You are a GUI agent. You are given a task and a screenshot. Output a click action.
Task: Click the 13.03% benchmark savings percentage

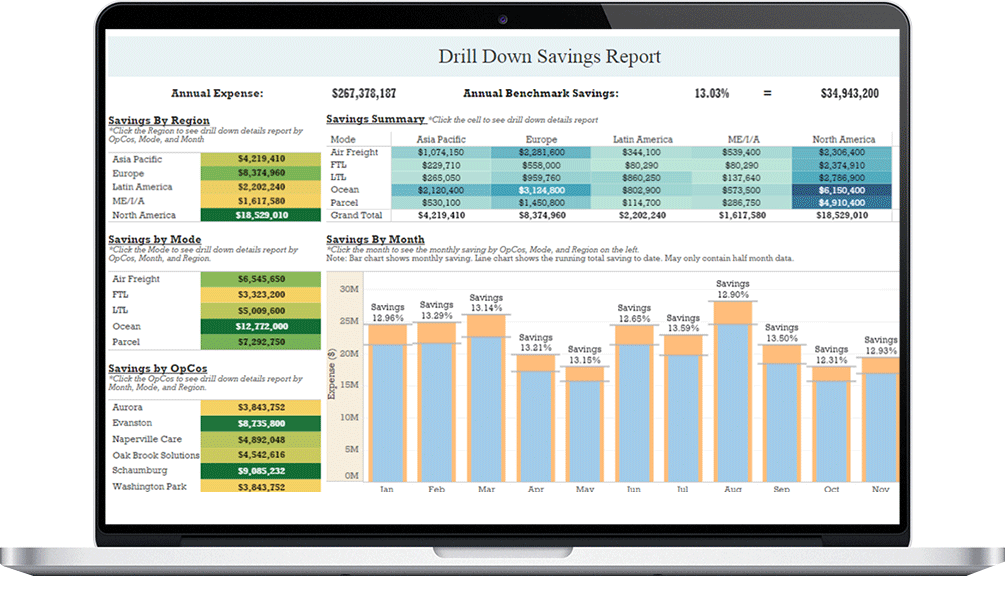[x=712, y=94]
